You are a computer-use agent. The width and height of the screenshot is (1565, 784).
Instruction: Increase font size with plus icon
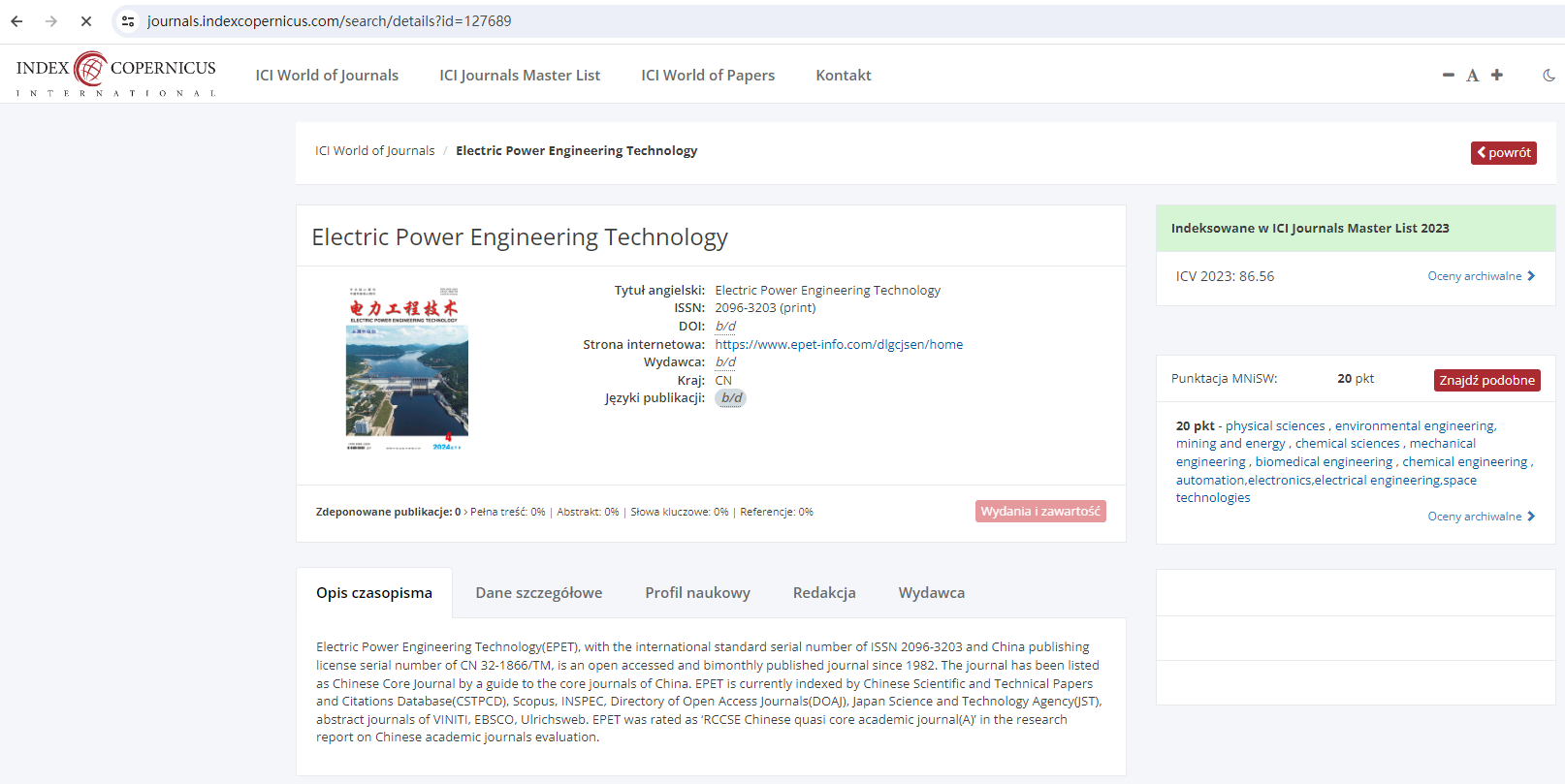[1496, 75]
